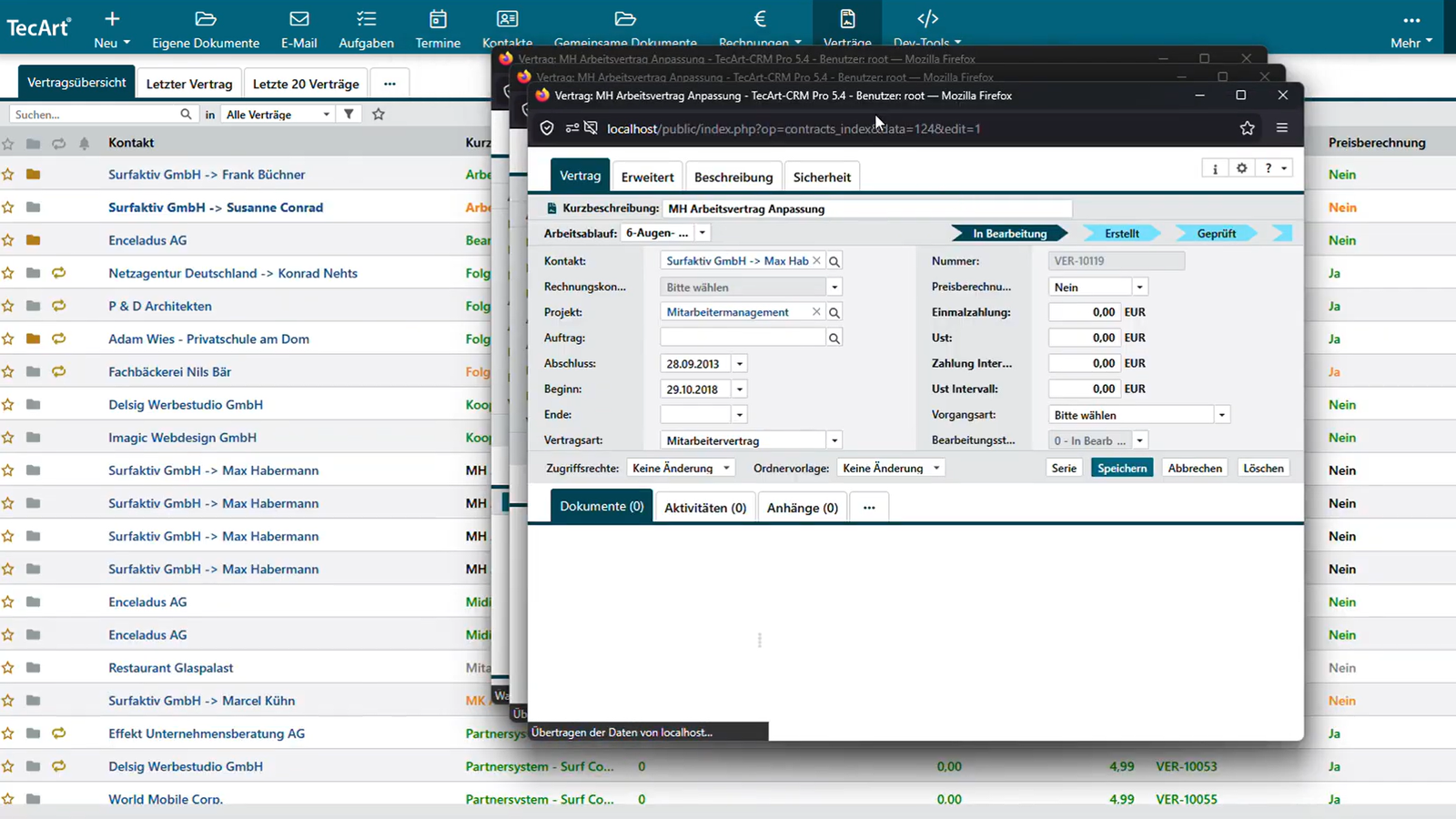
Task: Toggle favorite star for Delsig Werbestudio GmbH Partnersystem row
Action: click(x=8, y=766)
